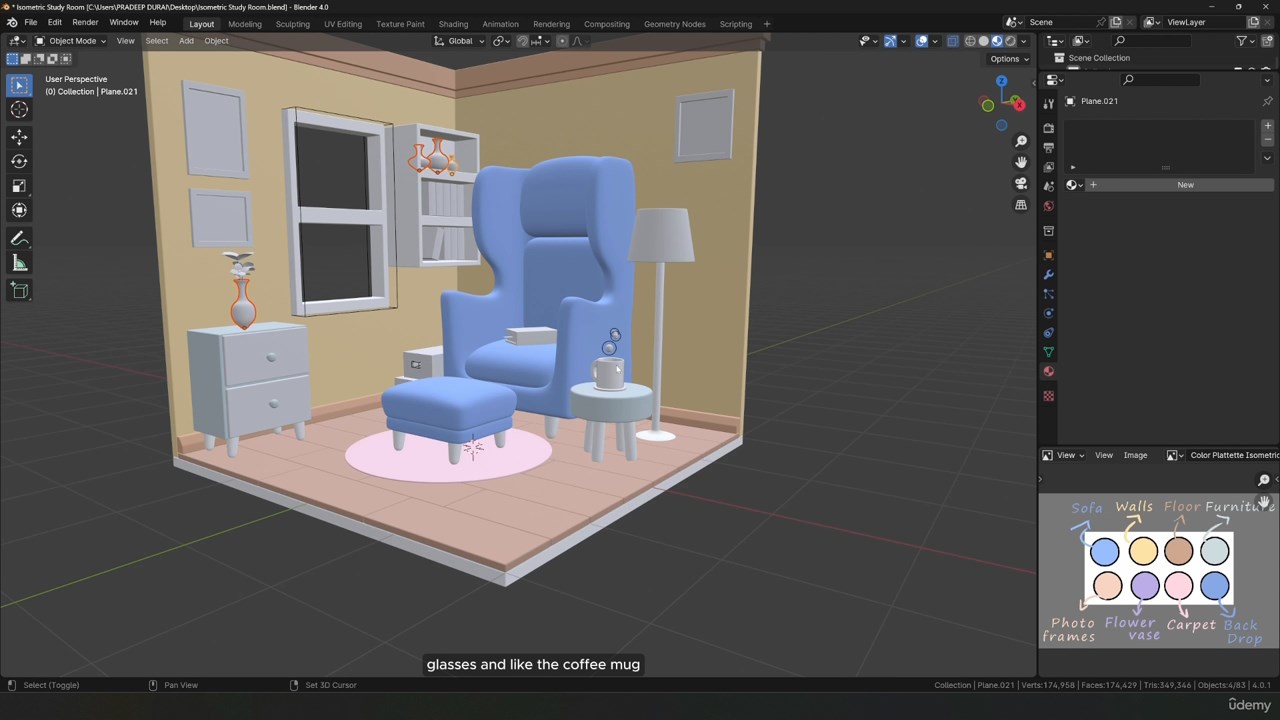Expand the material slot specials chevron
Viewport: 1280px width, 720px height.
[1267, 158]
